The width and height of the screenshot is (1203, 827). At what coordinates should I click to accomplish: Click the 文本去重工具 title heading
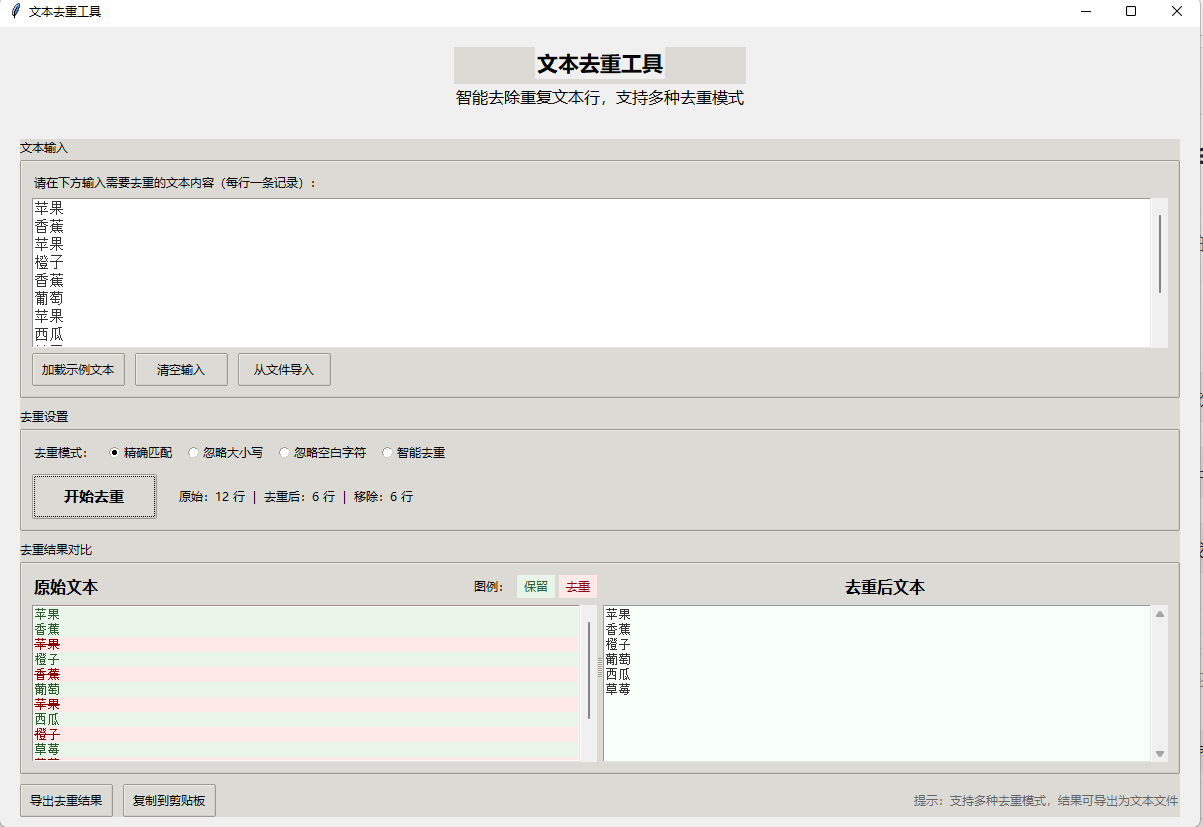(x=600, y=64)
